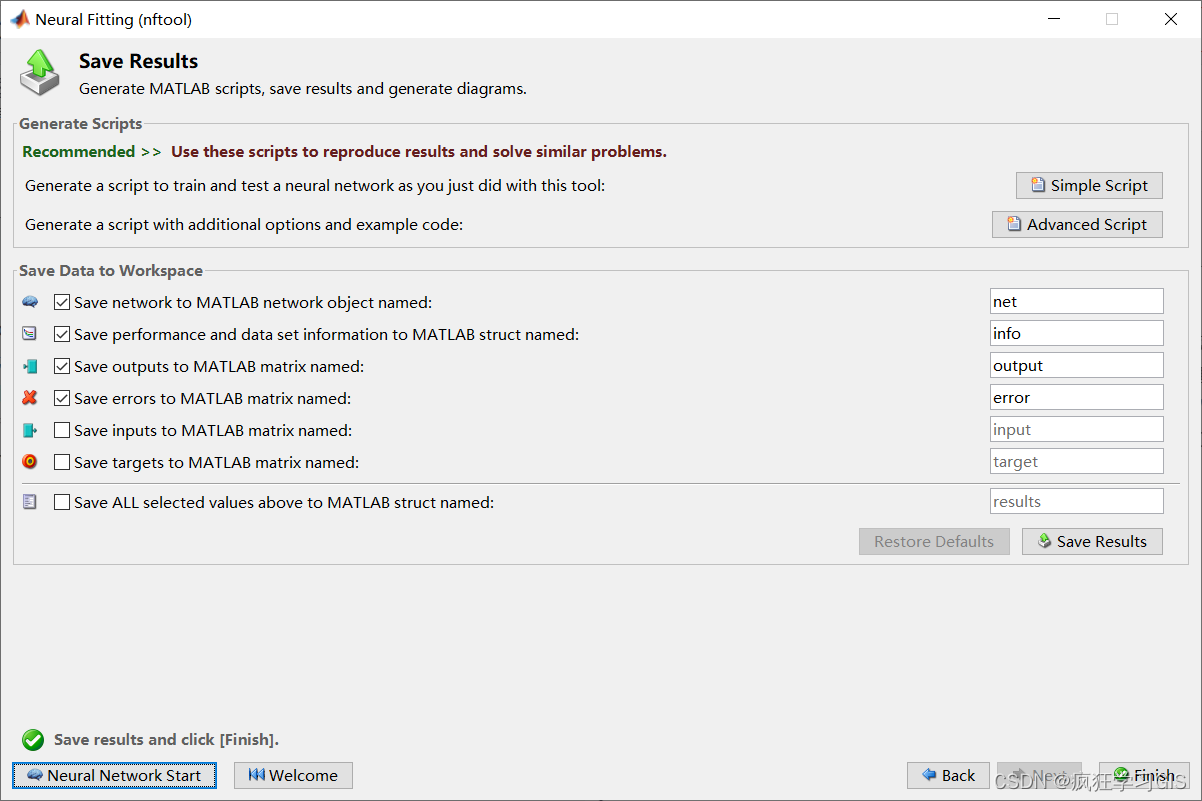This screenshot has width=1202, height=801.
Task: Click the red X errors icon
Action: [30, 398]
